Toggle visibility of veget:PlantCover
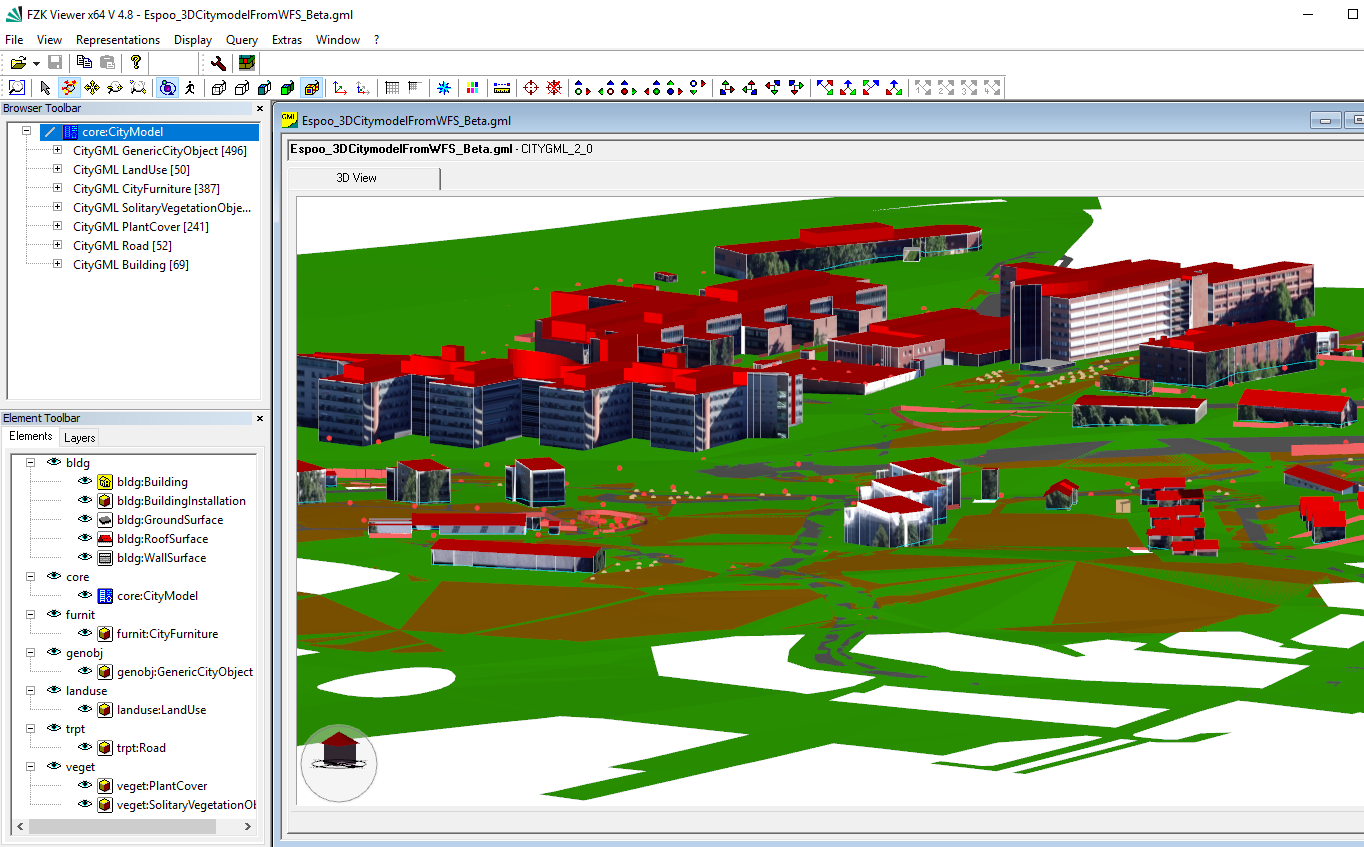Screen dimensions: 1364x847 tap(84, 785)
